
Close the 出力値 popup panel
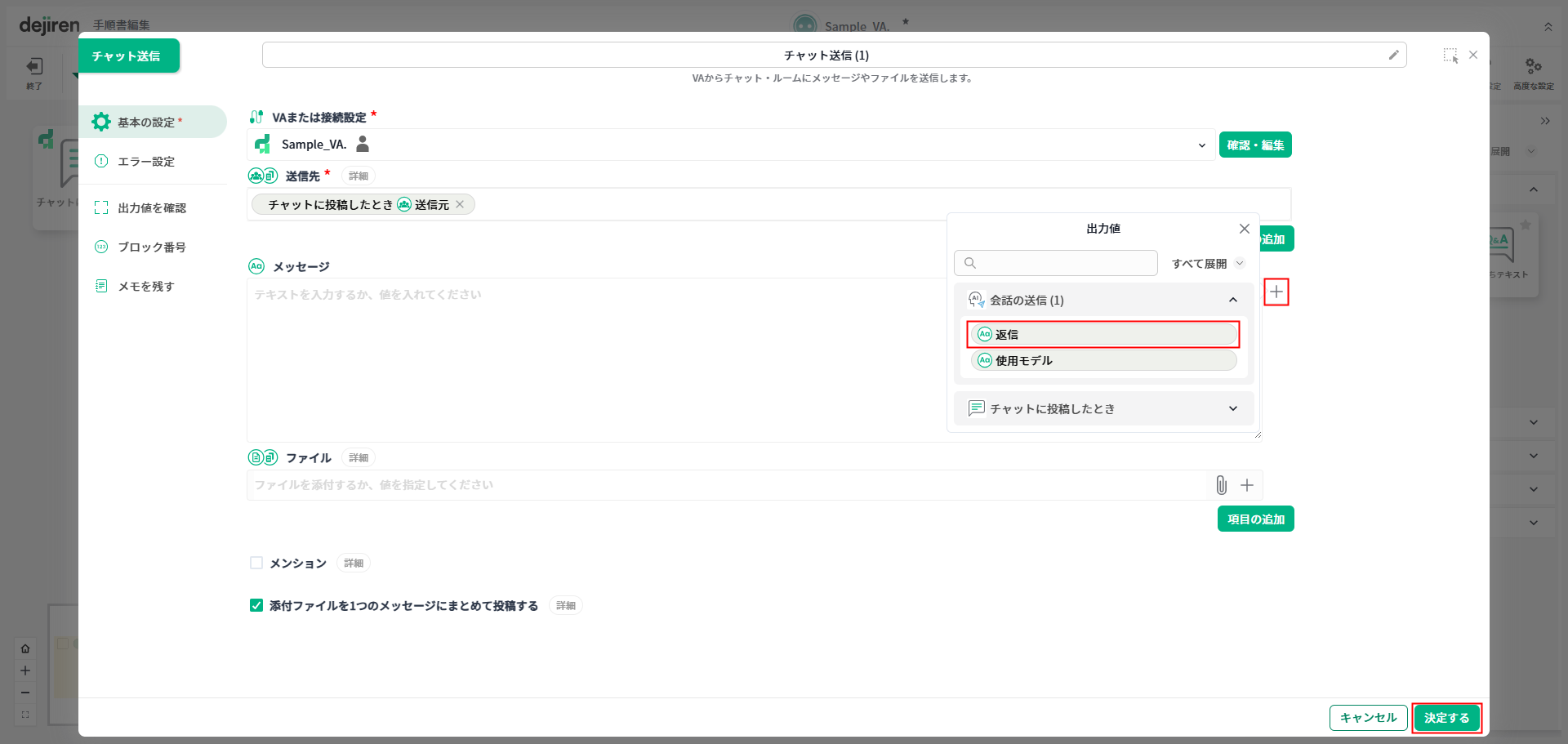click(1244, 229)
